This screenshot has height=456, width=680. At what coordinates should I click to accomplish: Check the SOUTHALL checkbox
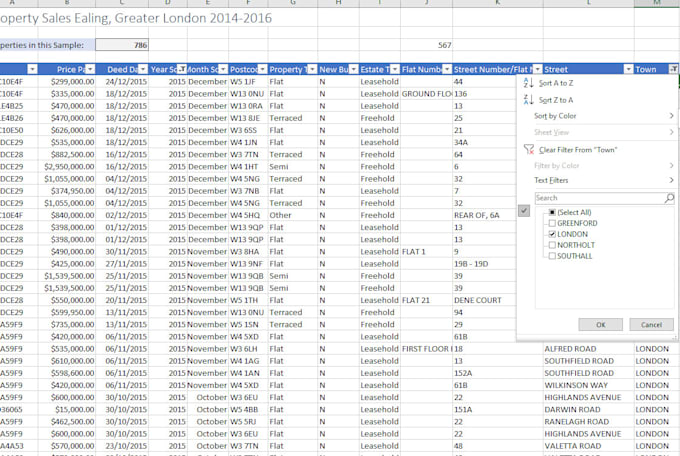(x=552, y=256)
